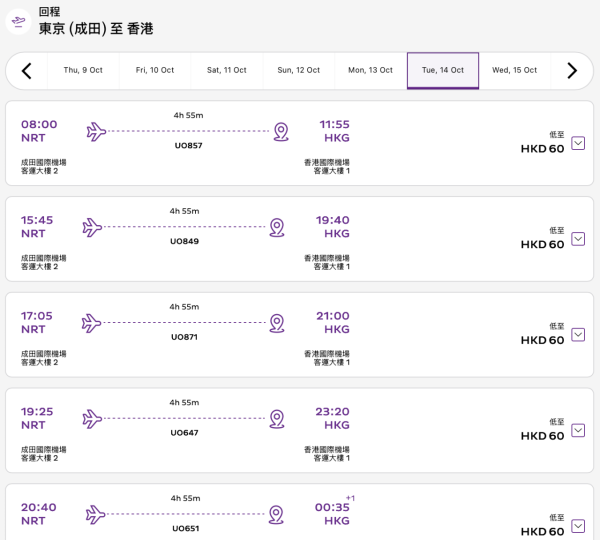Click flight number UO651

(186, 528)
